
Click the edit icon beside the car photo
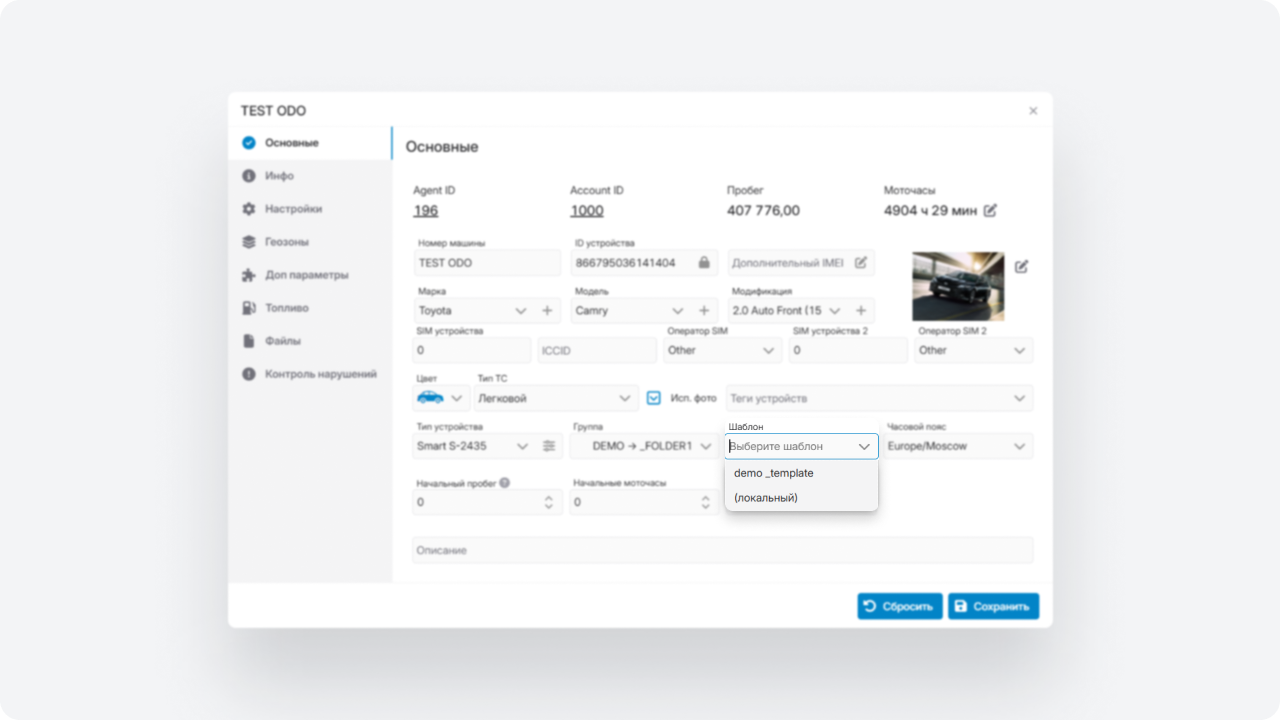1021,267
